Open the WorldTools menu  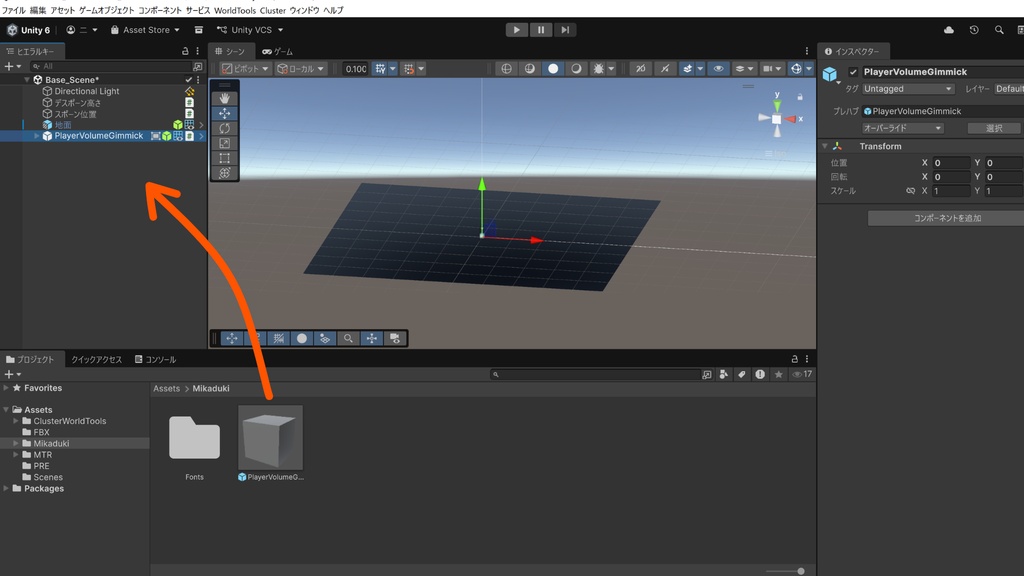235,10
